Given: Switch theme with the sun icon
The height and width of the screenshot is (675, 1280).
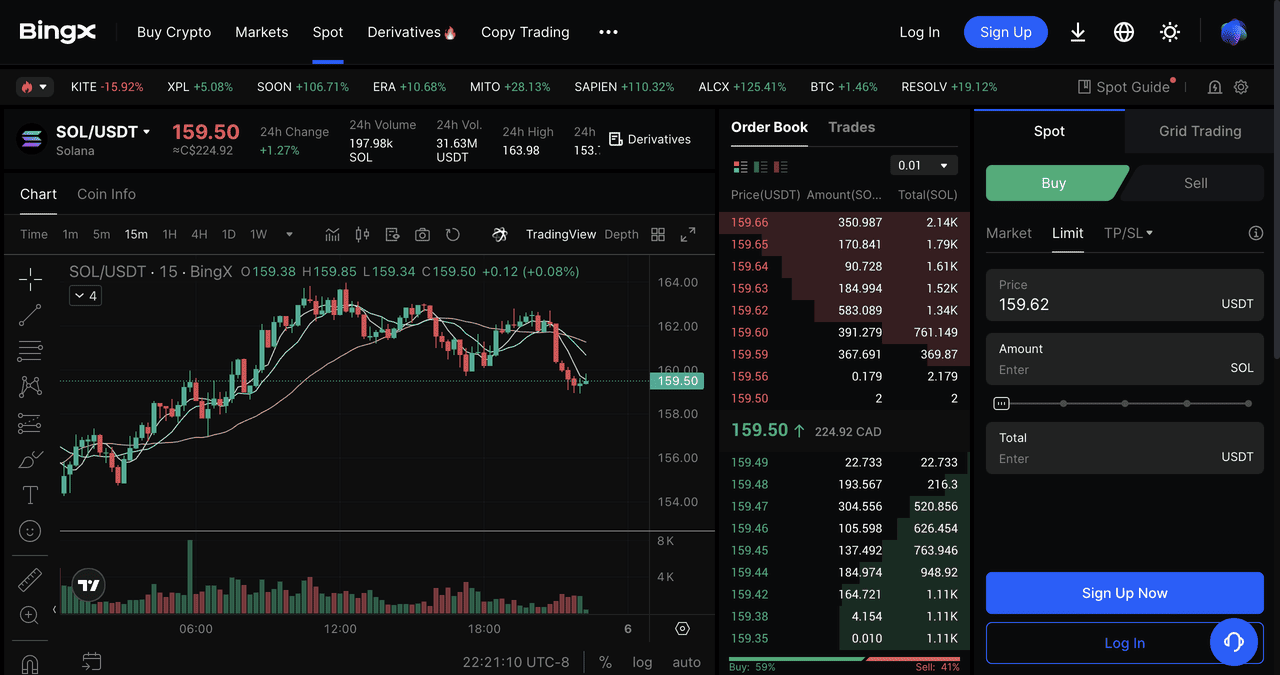Looking at the screenshot, I should 1169,32.
